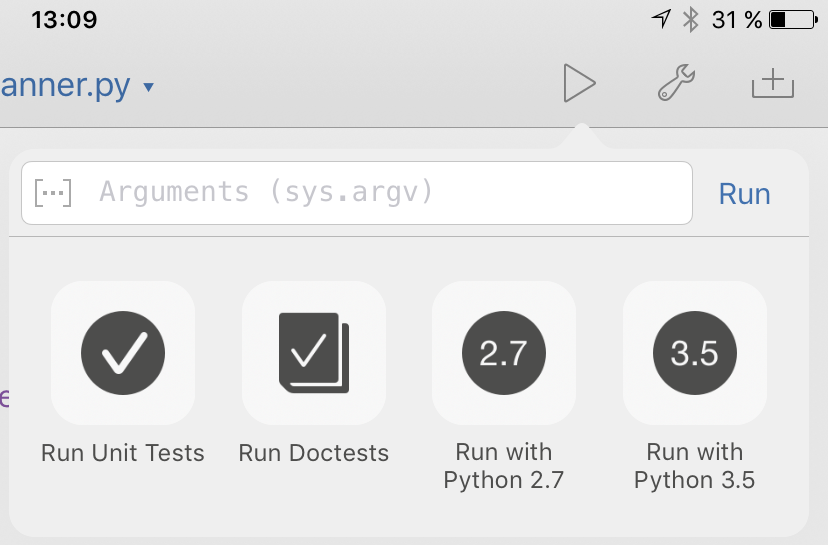Tap the Bluetooth status icon
Viewport: 828px width, 545px height.
(x=690, y=19)
